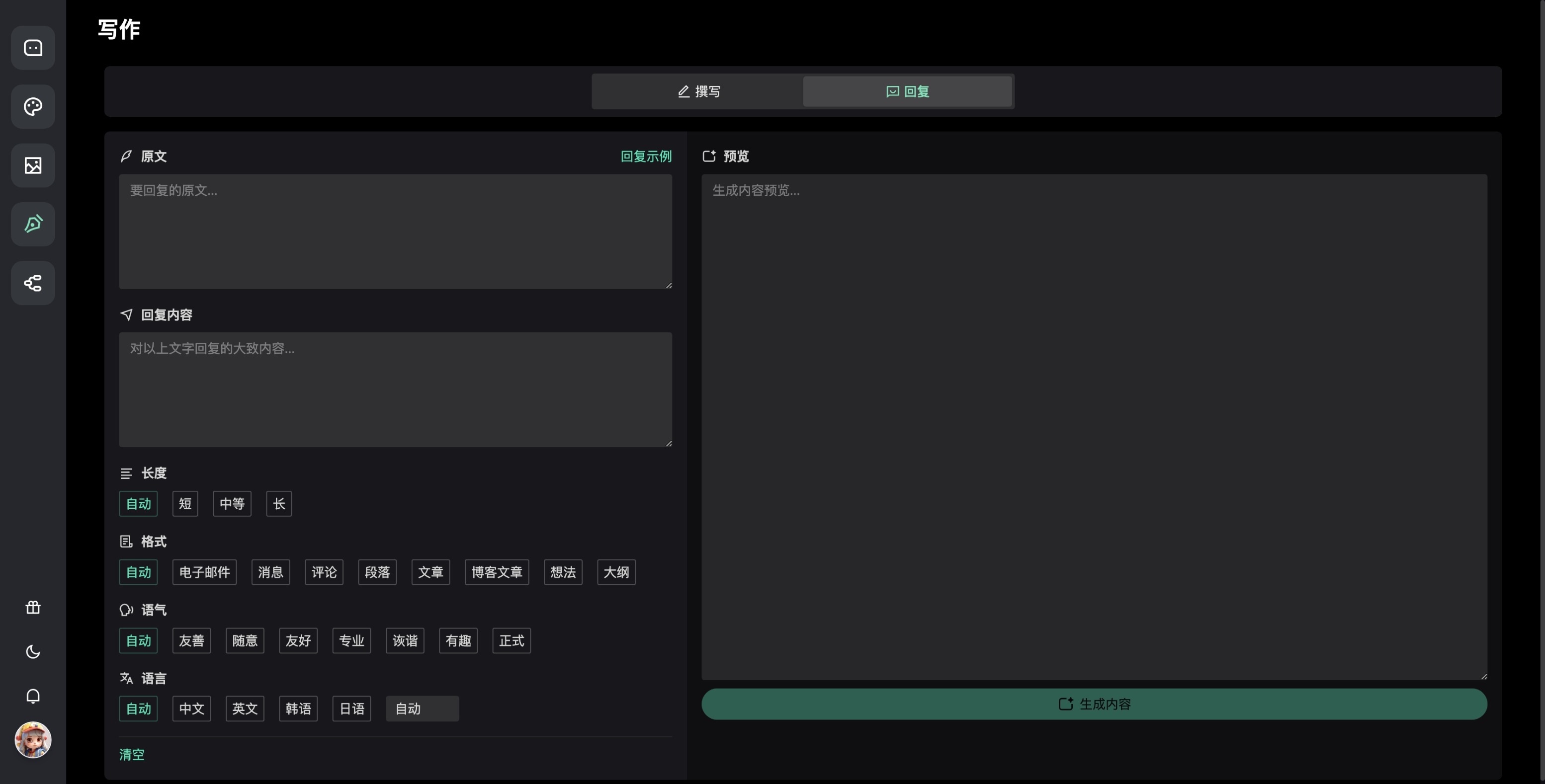This screenshot has height=784, width=1545.
Task: Focus the 要回复的原文 text area
Action: click(395, 232)
